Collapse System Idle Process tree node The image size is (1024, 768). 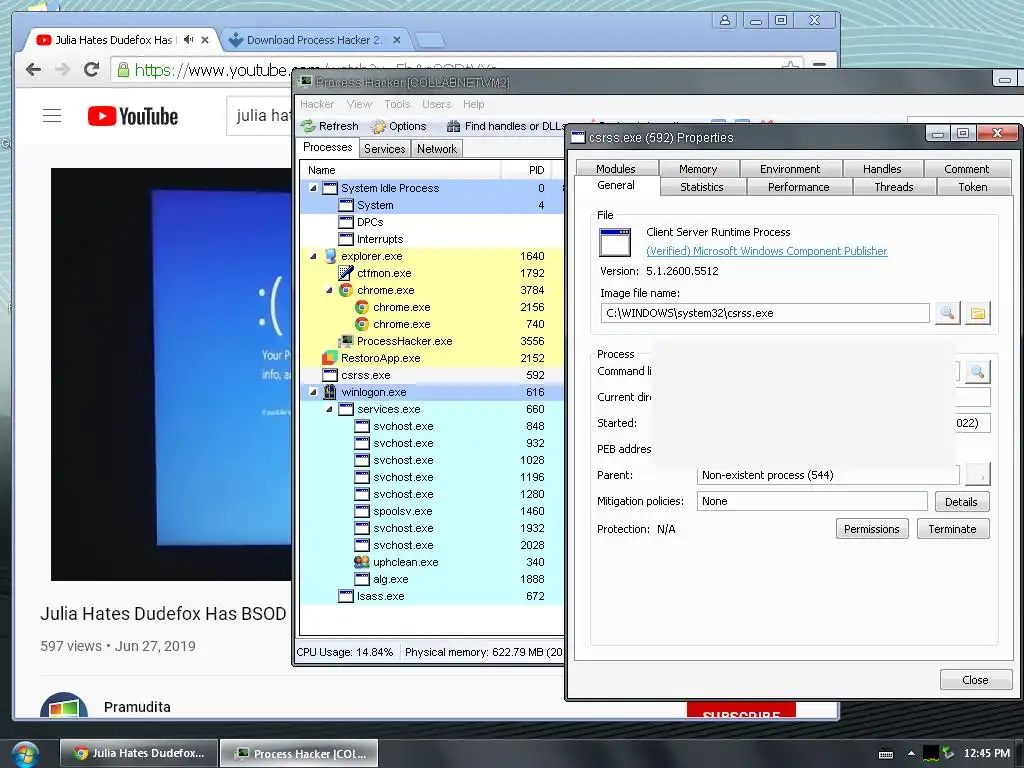coord(313,188)
